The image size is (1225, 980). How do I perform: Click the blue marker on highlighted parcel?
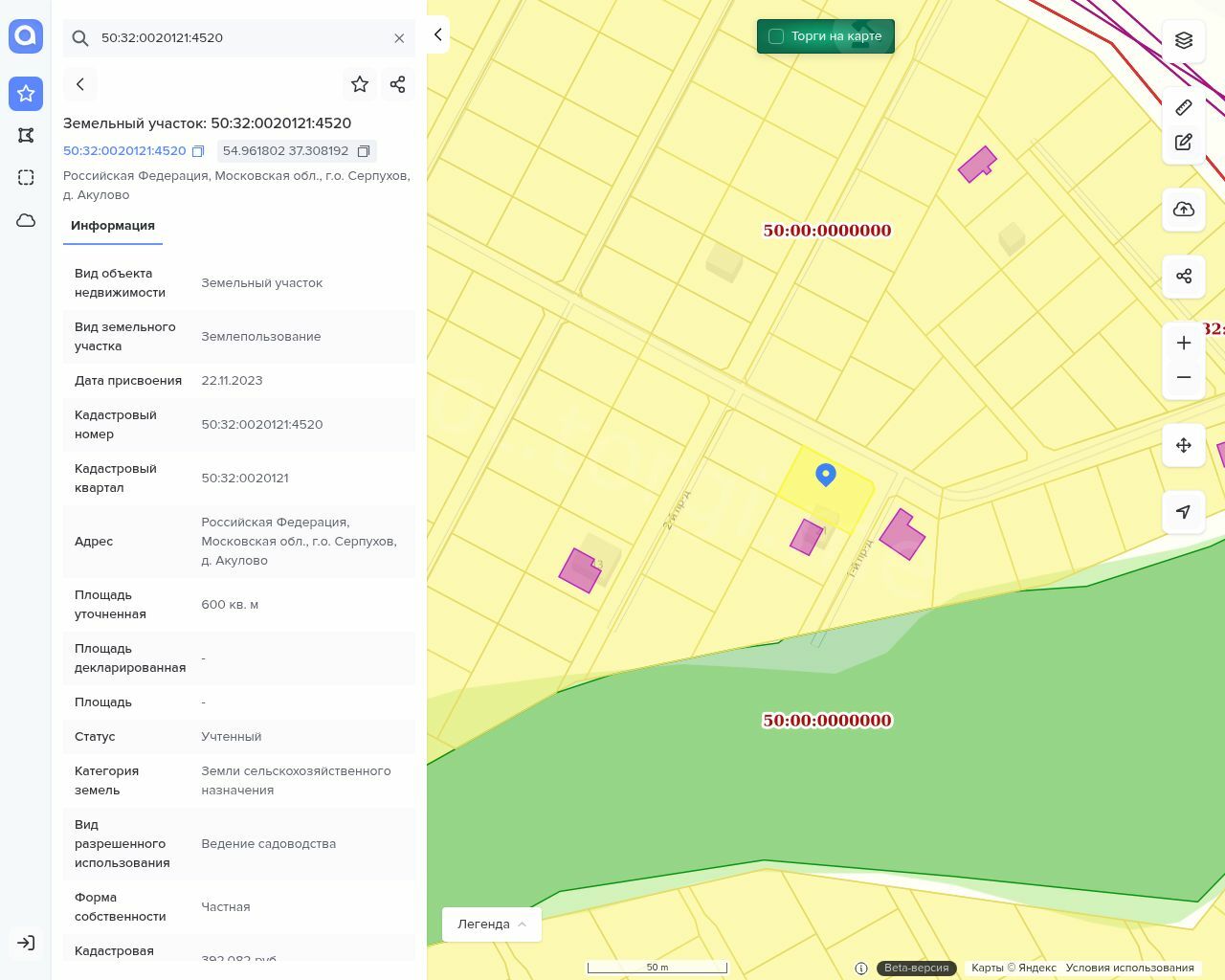pyautogui.click(x=826, y=474)
